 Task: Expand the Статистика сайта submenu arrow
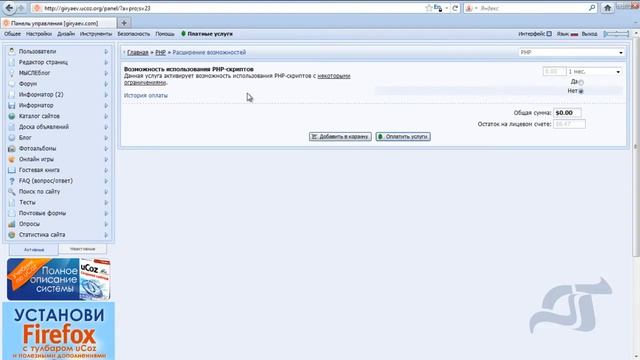coord(106,235)
